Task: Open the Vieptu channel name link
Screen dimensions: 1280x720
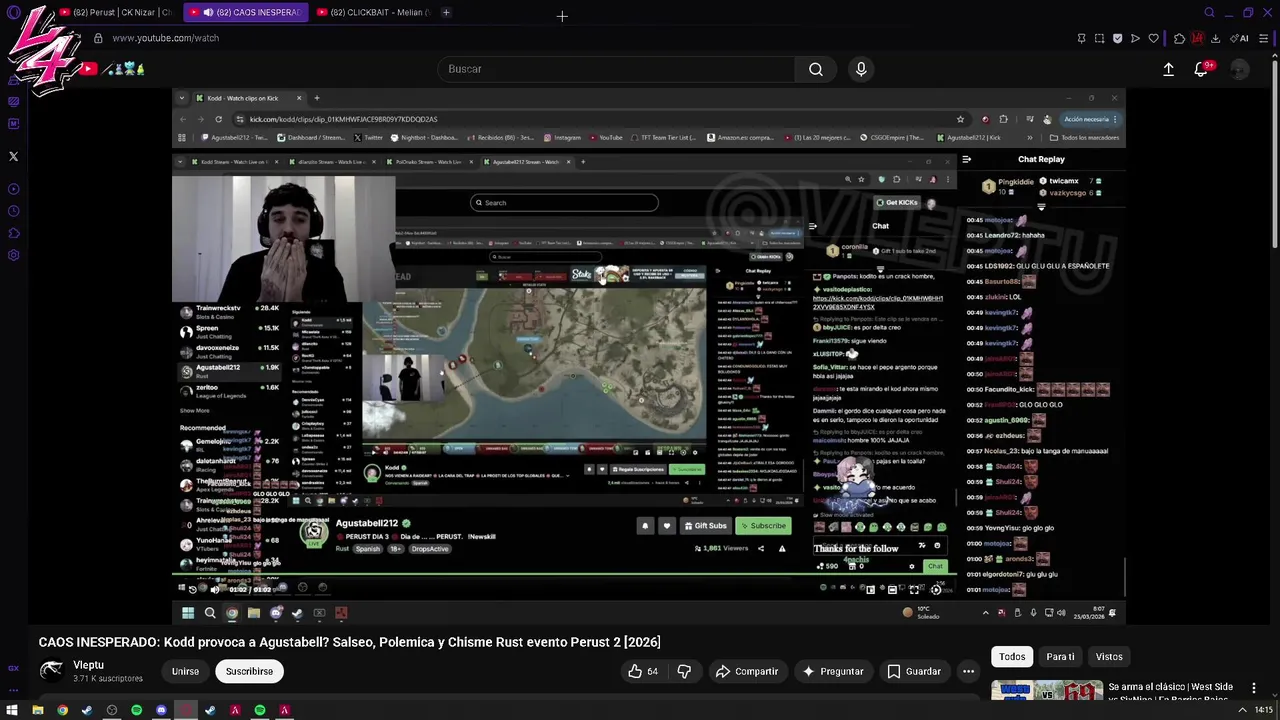Action: pos(88,665)
